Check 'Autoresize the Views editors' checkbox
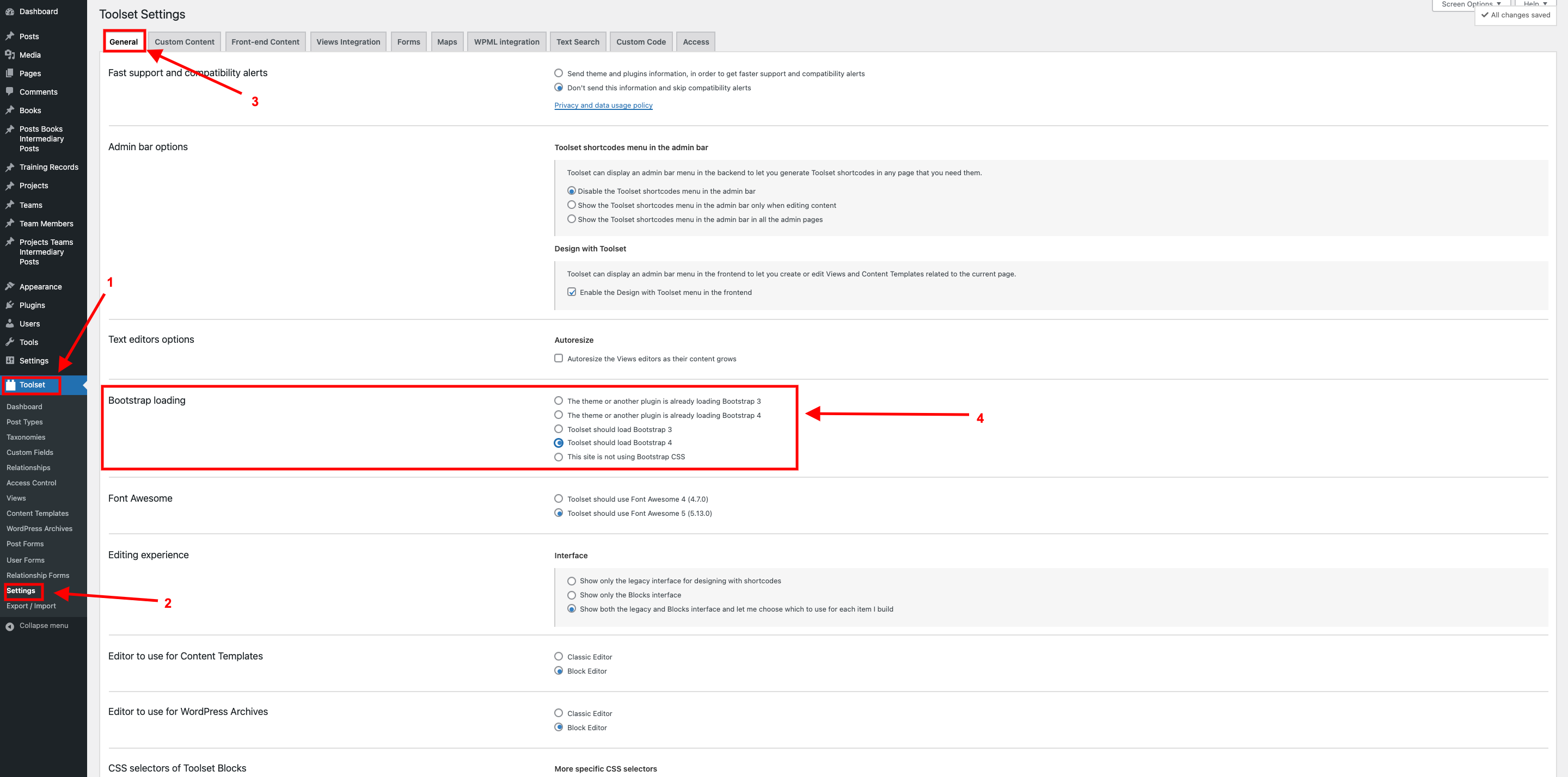1568x777 pixels. pyautogui.click(x=558, y=359)
